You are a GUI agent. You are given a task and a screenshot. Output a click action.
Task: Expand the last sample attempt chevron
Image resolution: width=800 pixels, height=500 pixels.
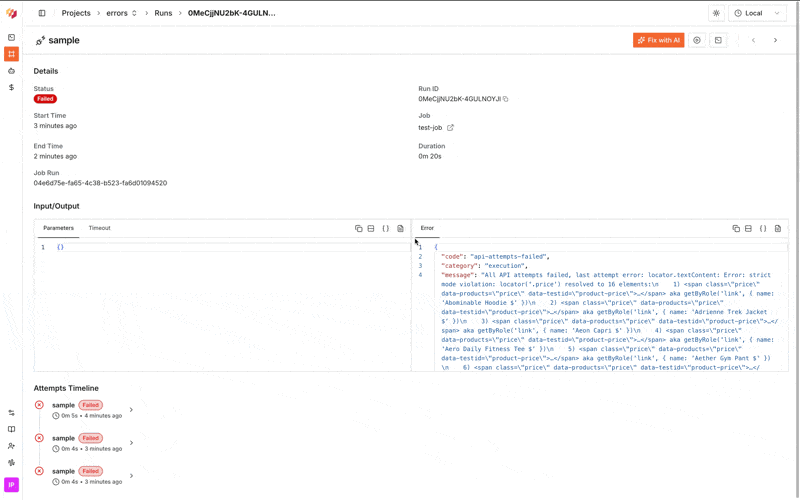click(131, 476)
